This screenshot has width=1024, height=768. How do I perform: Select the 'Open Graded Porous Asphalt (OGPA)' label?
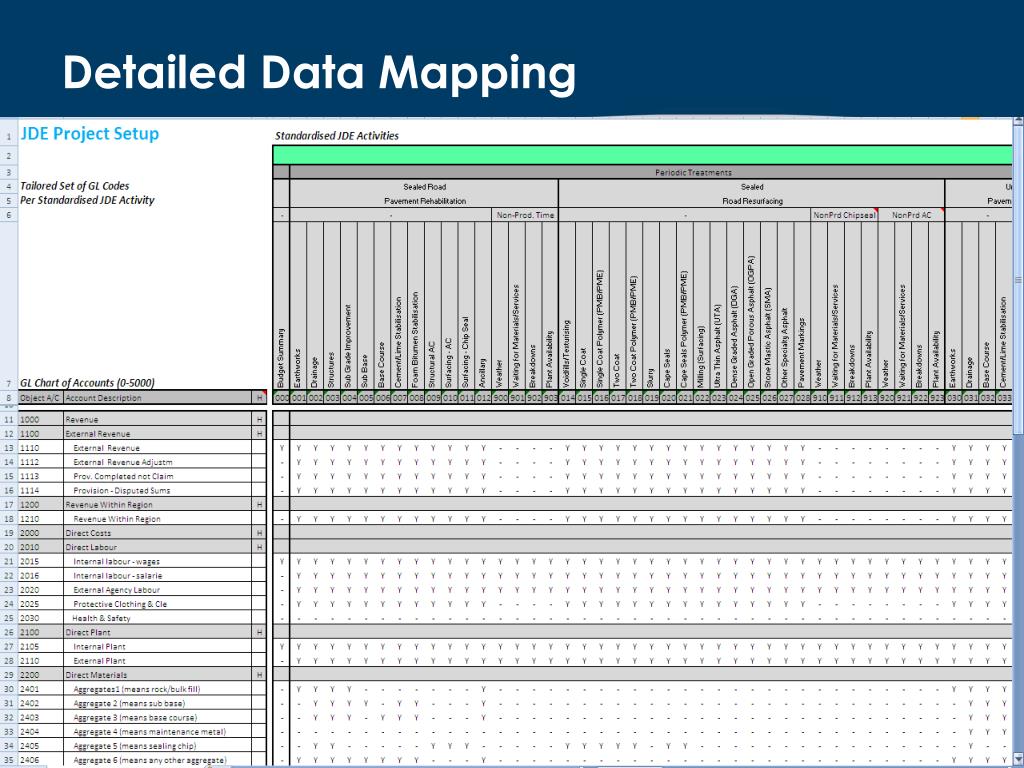click(x=751, y=322)
